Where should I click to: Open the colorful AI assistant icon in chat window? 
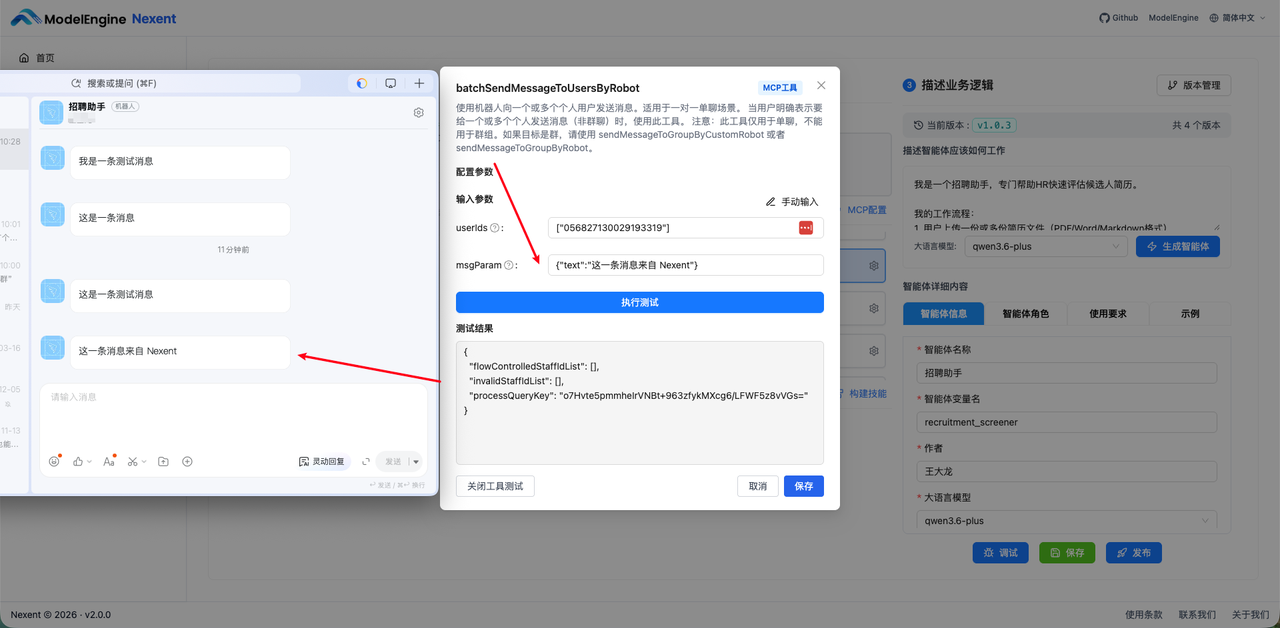(x=362, y=83)
